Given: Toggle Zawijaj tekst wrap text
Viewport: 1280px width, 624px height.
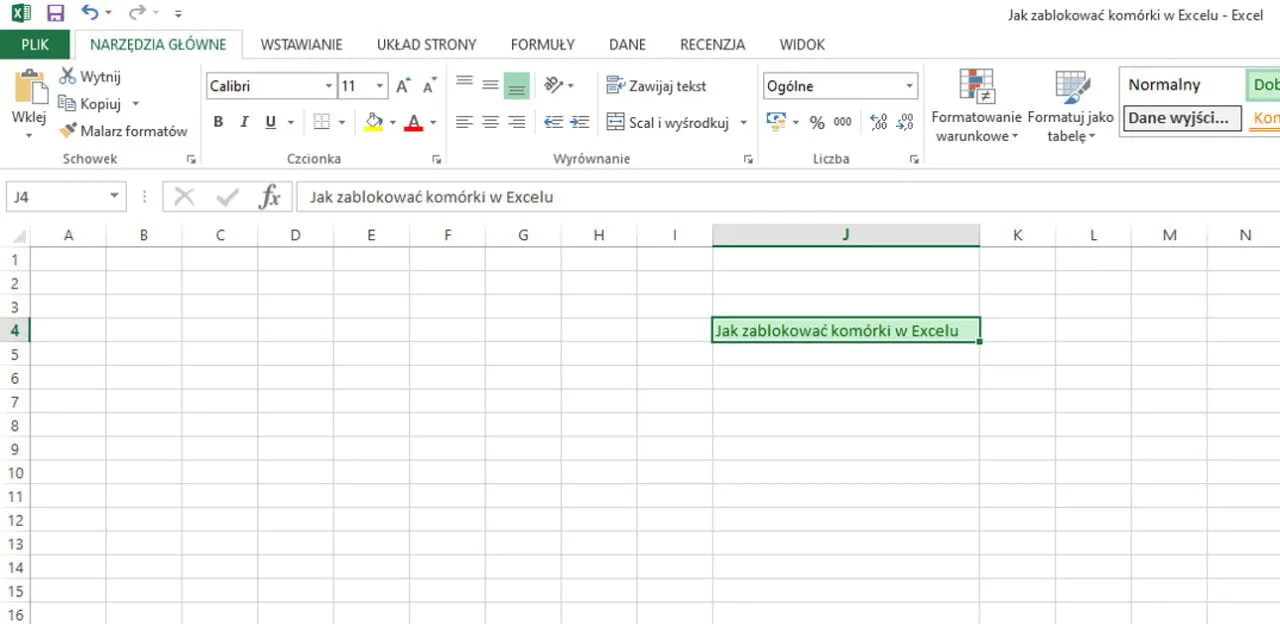Looking at the screenshot, I should [x=657, y=86].
